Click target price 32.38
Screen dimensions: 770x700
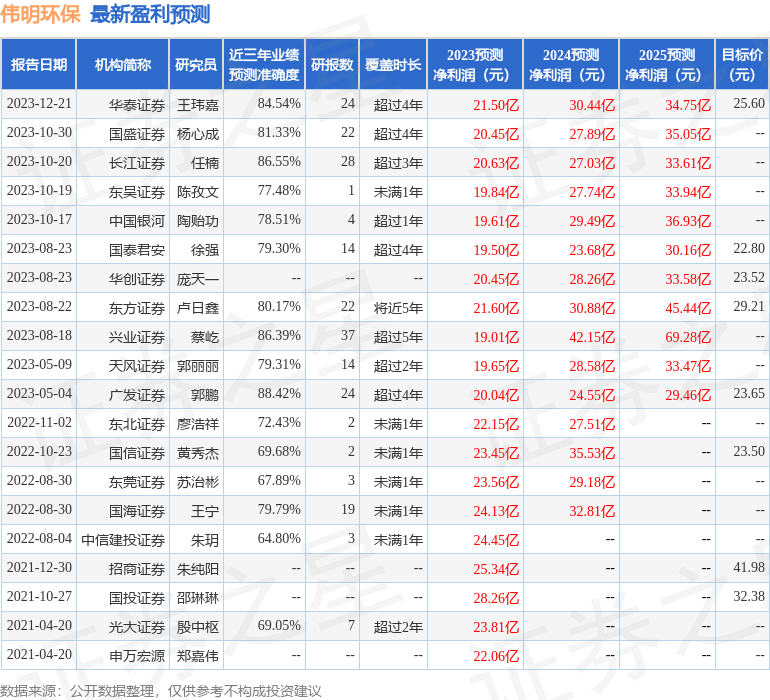(x=749, y=596)
